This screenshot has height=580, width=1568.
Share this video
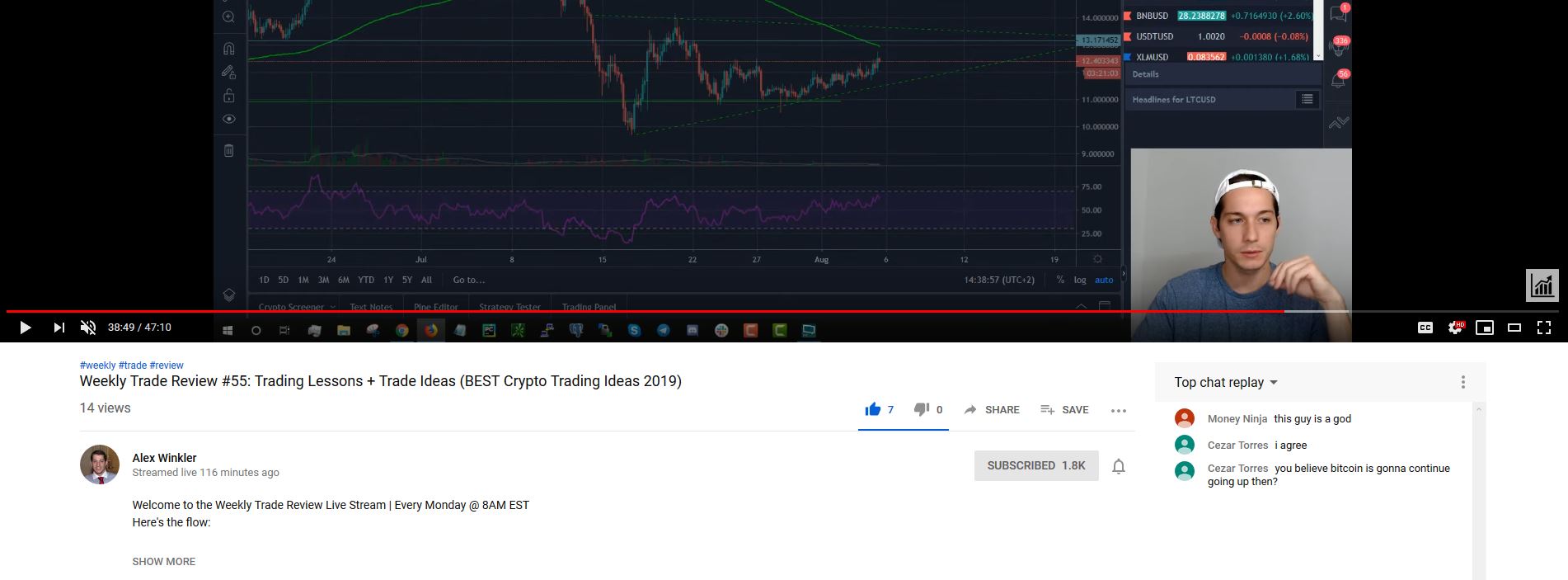992,410
